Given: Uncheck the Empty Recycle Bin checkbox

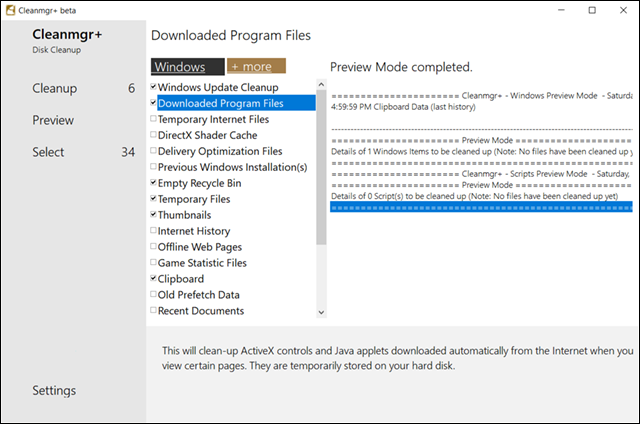Looking at the screenshot, I should (x=153, y=182).
